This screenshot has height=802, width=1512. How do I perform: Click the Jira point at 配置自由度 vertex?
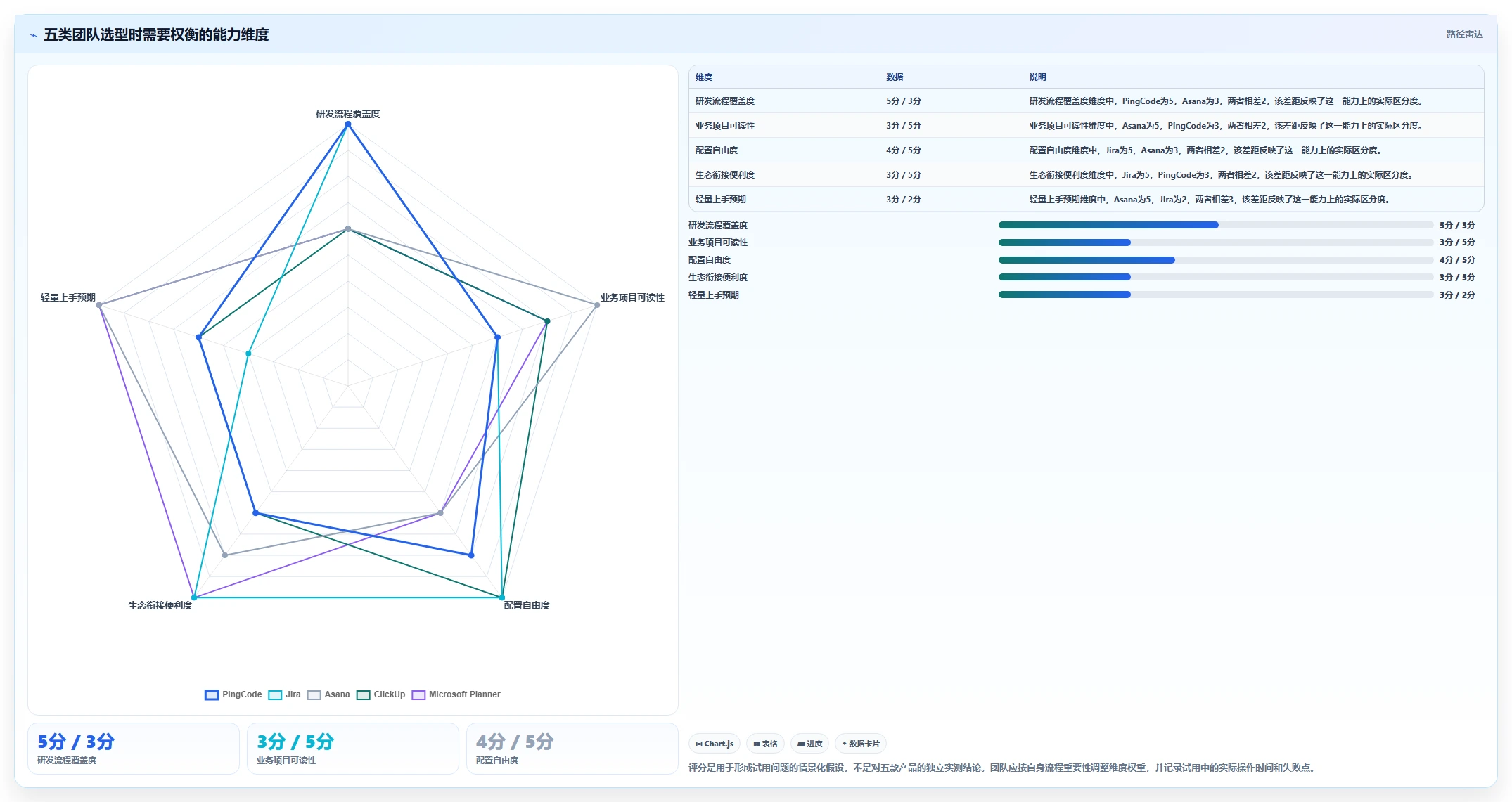[x=502, y=597]
